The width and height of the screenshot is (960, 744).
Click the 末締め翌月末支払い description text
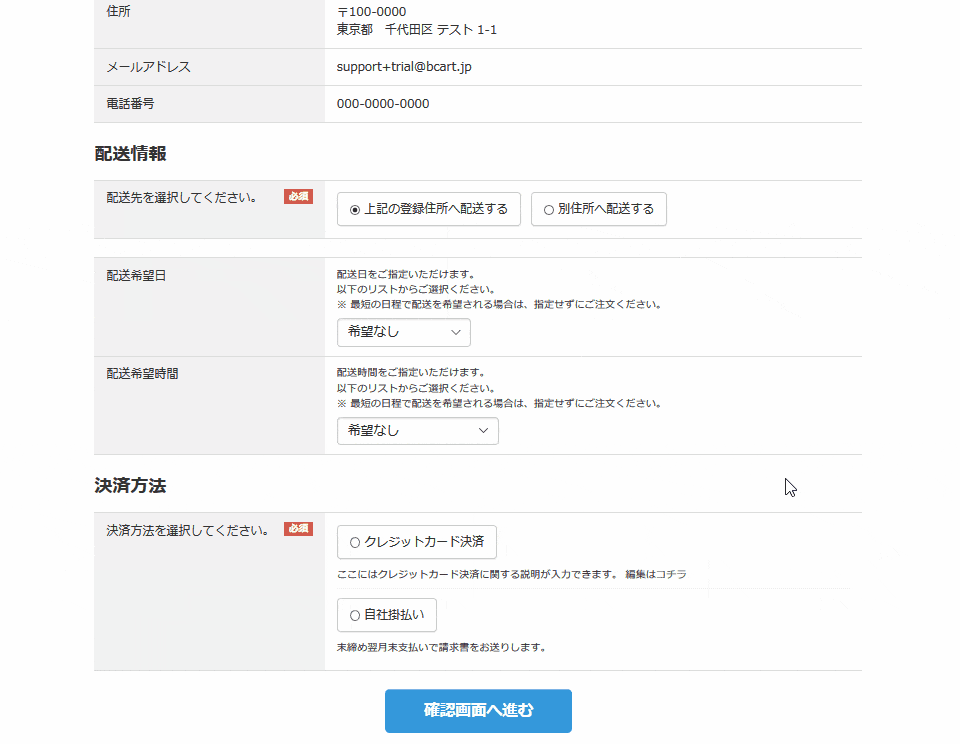(441, 647)
